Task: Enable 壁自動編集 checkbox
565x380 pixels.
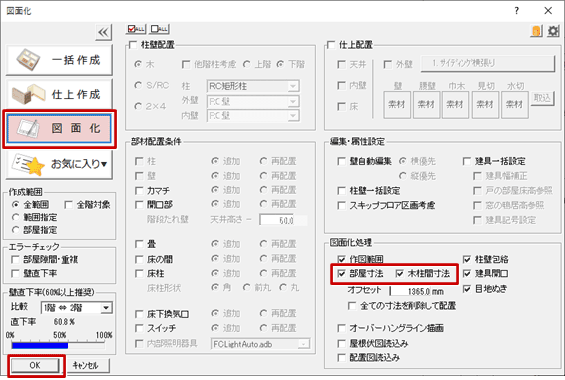Action: pyautogui.click(x=341, y=161)
